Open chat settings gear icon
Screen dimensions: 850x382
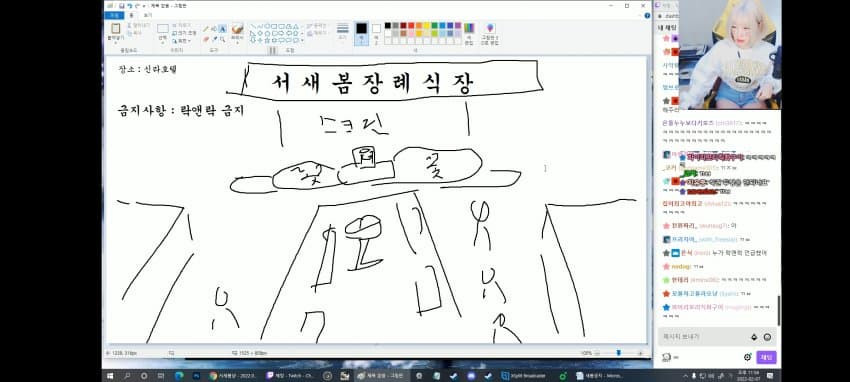coord(747,357)
